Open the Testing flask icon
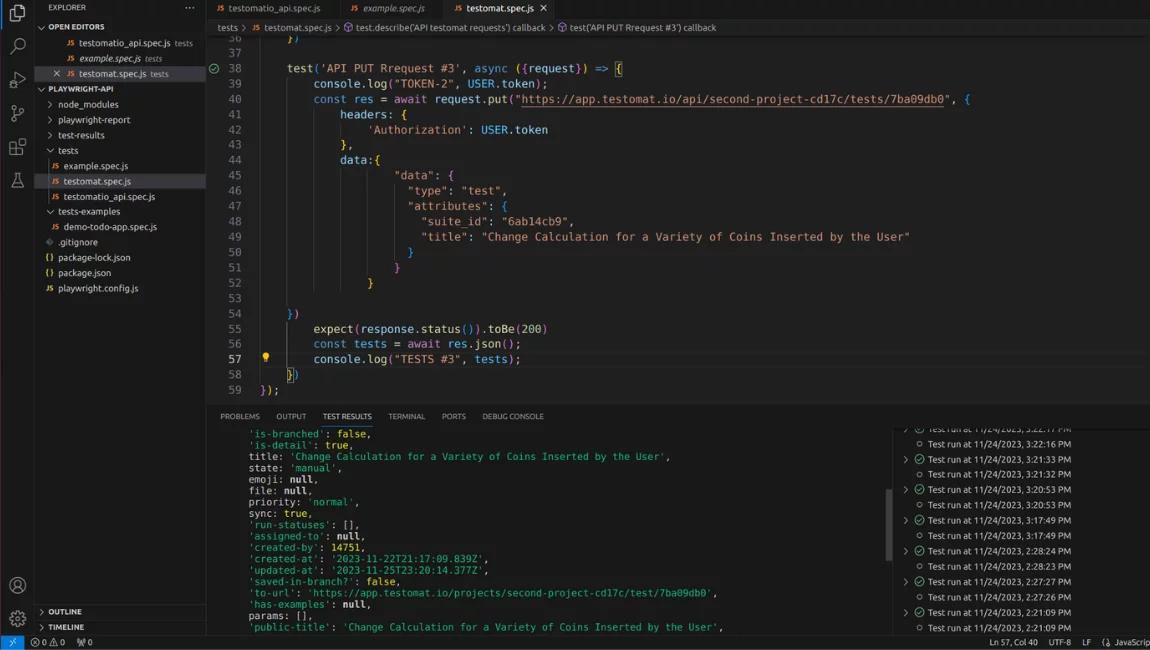The width and height of the screenshot is (1150, 650). (x=17, y=181)
